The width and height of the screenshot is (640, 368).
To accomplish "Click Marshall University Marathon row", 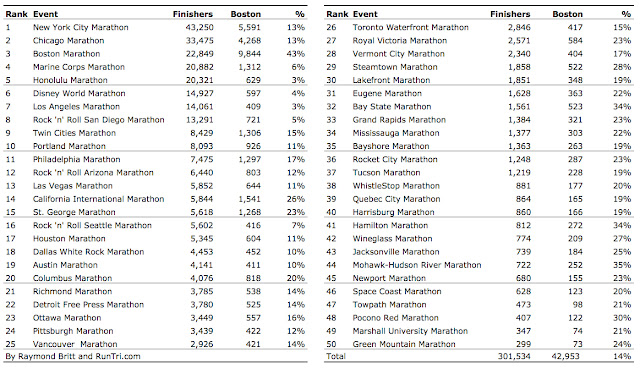I will coord(478,331).
